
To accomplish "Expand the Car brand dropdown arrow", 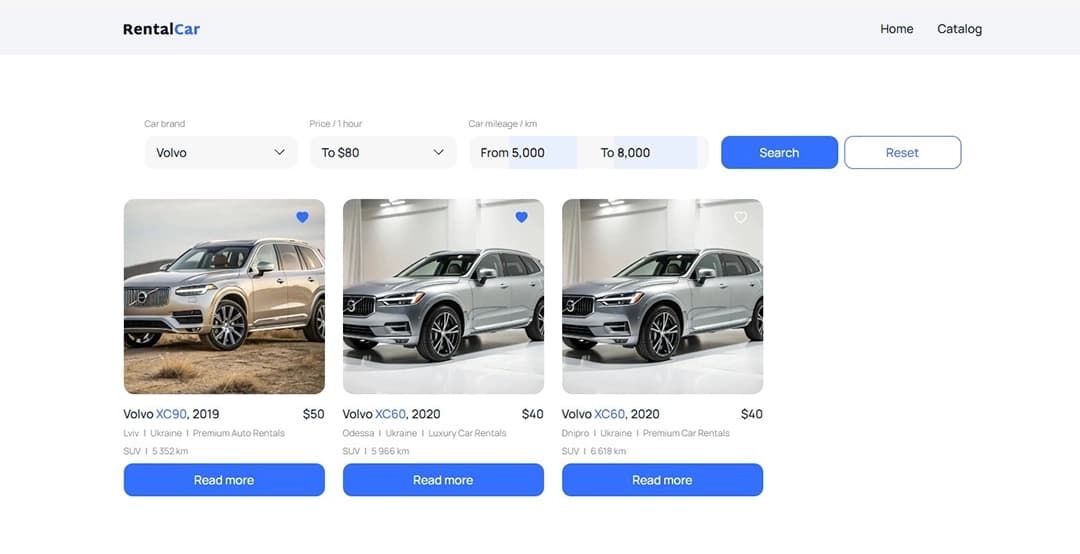I will tap(280, 152).
